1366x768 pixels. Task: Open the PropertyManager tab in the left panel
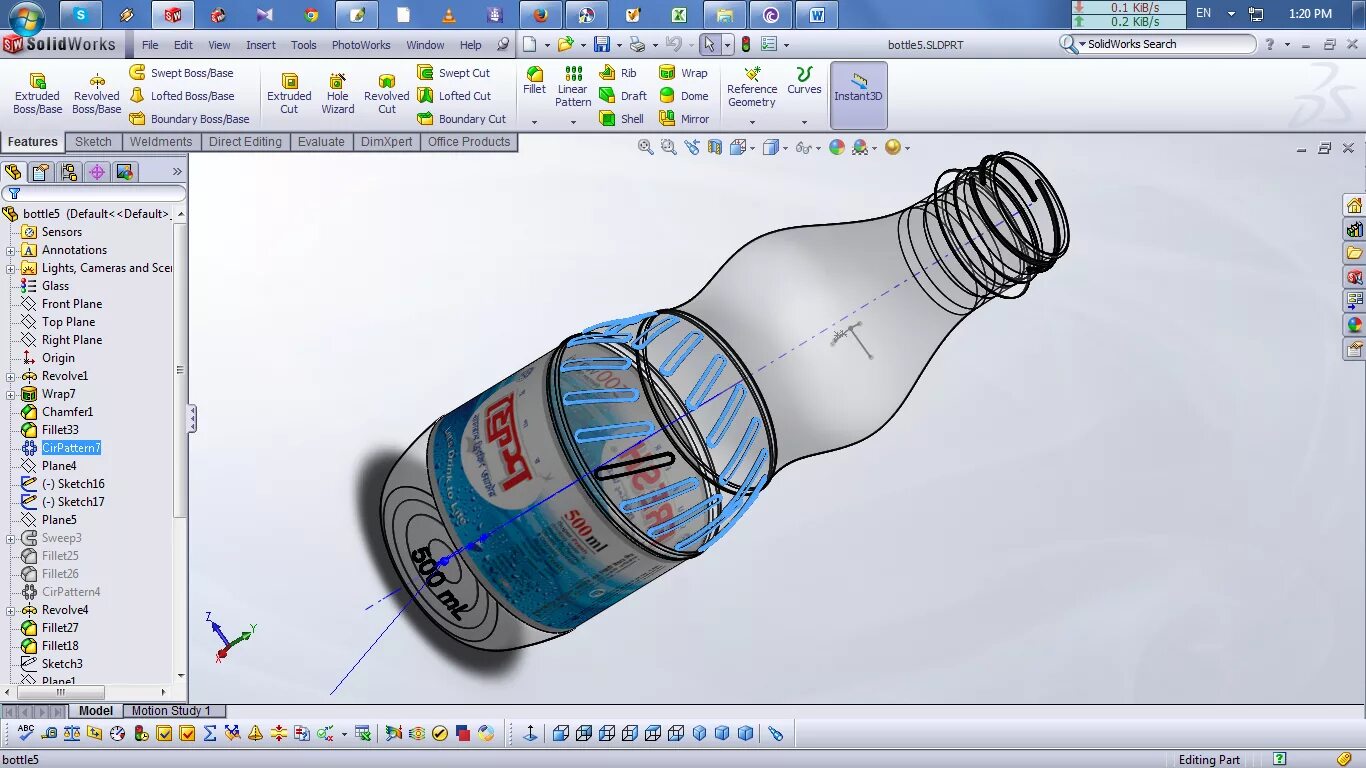41,172
